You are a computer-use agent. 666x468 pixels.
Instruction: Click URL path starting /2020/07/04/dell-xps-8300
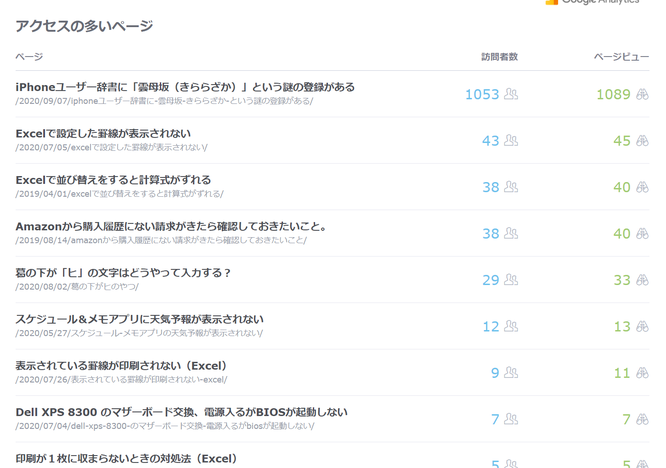[x=165, y=426]
